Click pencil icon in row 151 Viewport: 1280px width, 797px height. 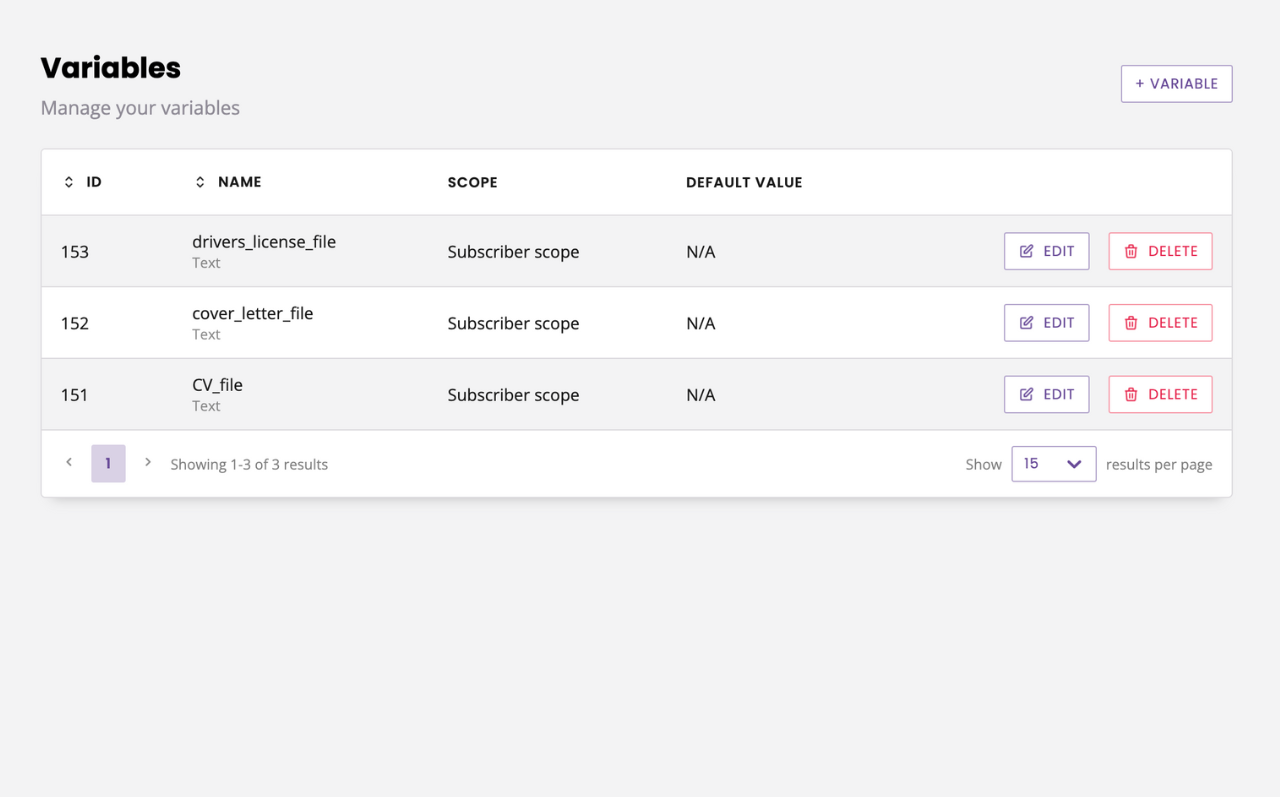1026,395
